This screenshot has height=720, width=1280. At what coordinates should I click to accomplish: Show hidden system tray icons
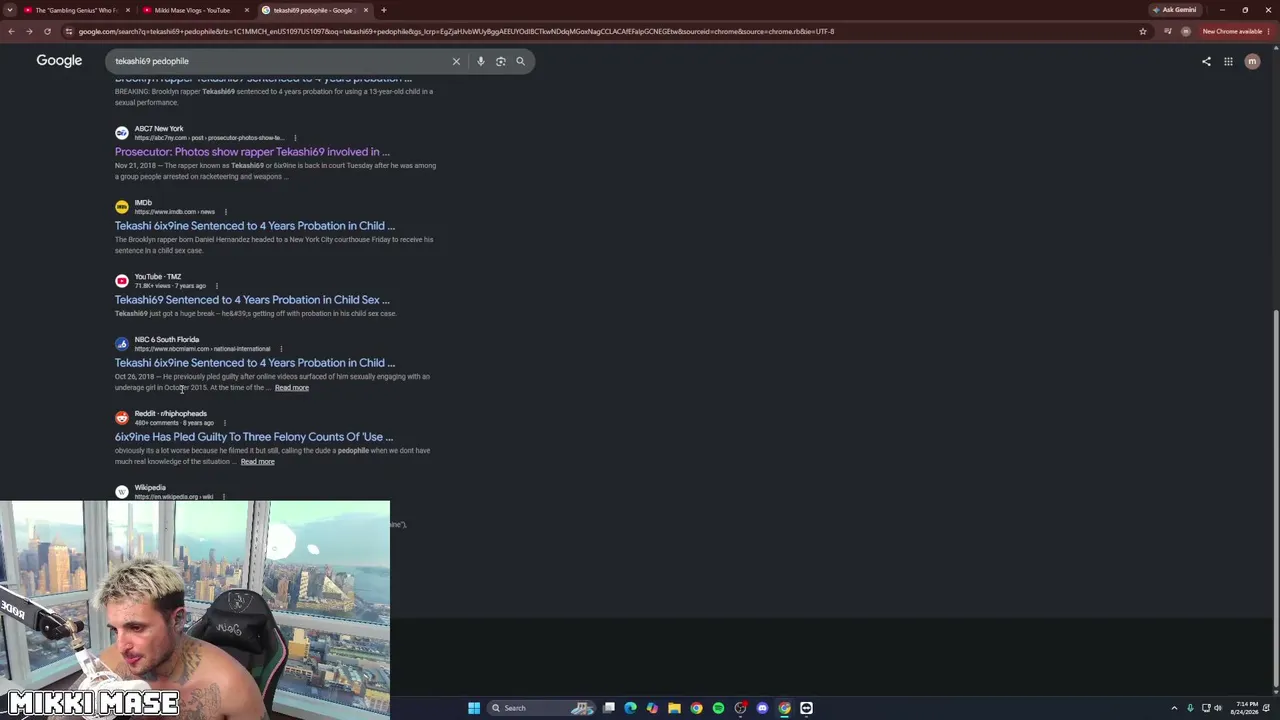[x=1175, y=708]
